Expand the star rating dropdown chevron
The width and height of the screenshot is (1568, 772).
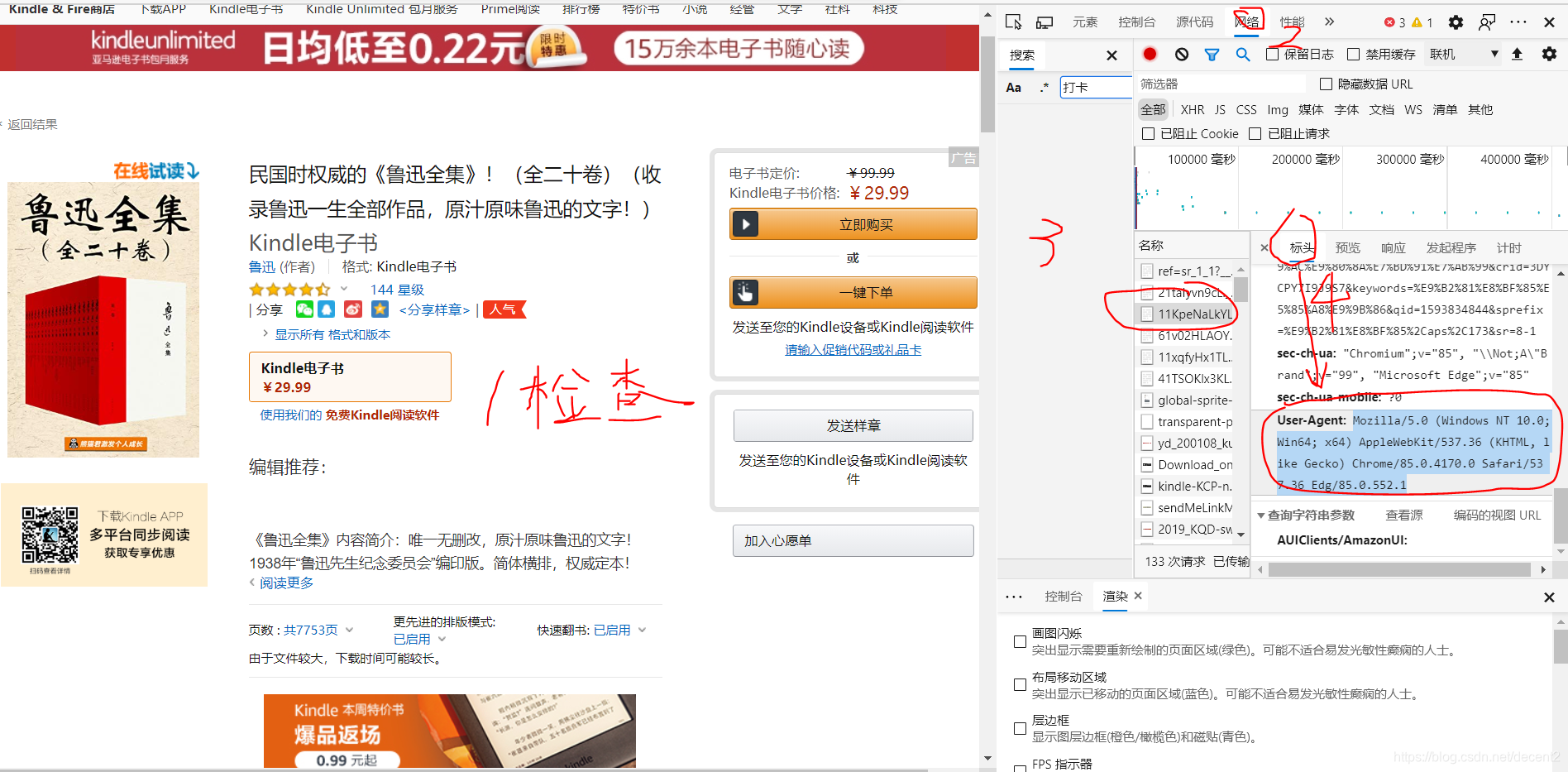coord(344,289)
